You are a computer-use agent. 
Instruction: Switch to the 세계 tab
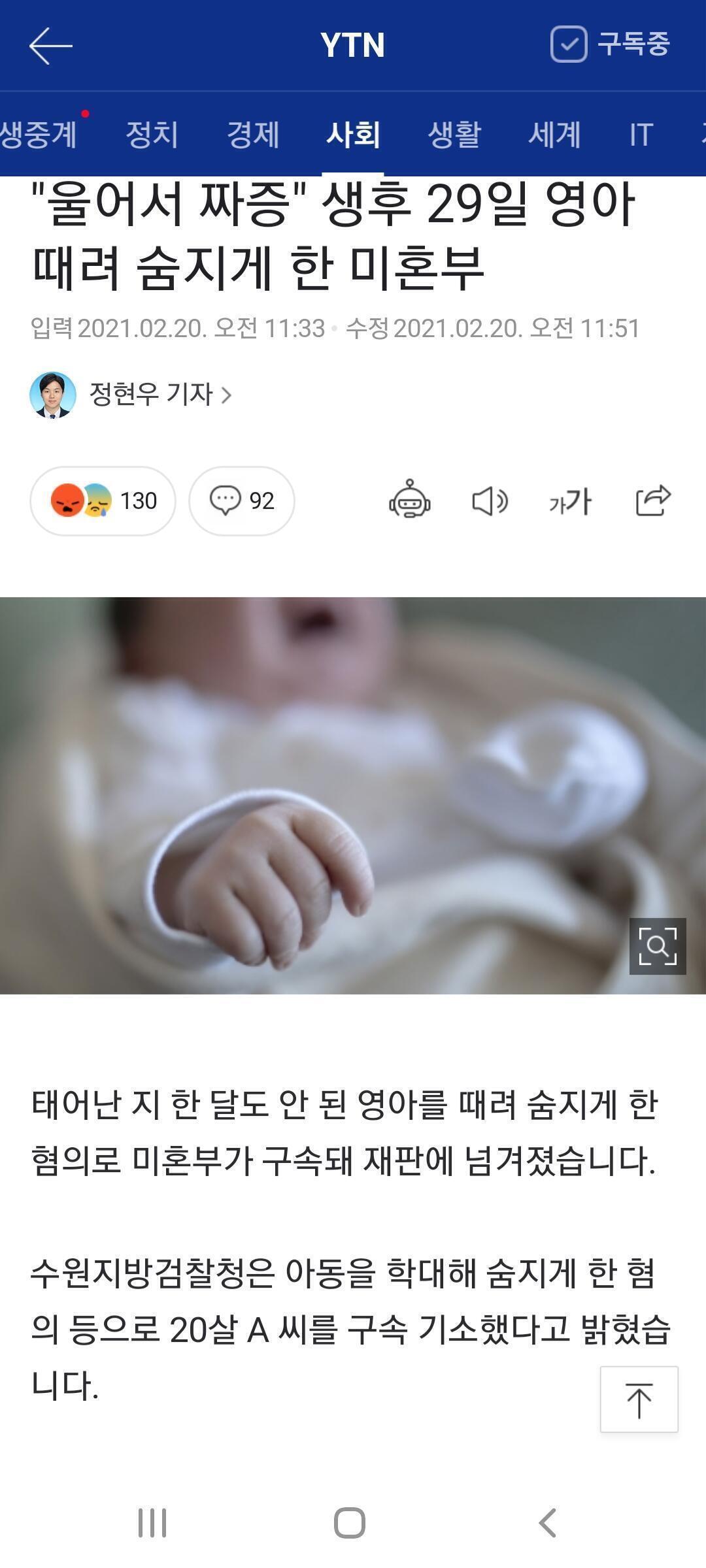(554, 135)
